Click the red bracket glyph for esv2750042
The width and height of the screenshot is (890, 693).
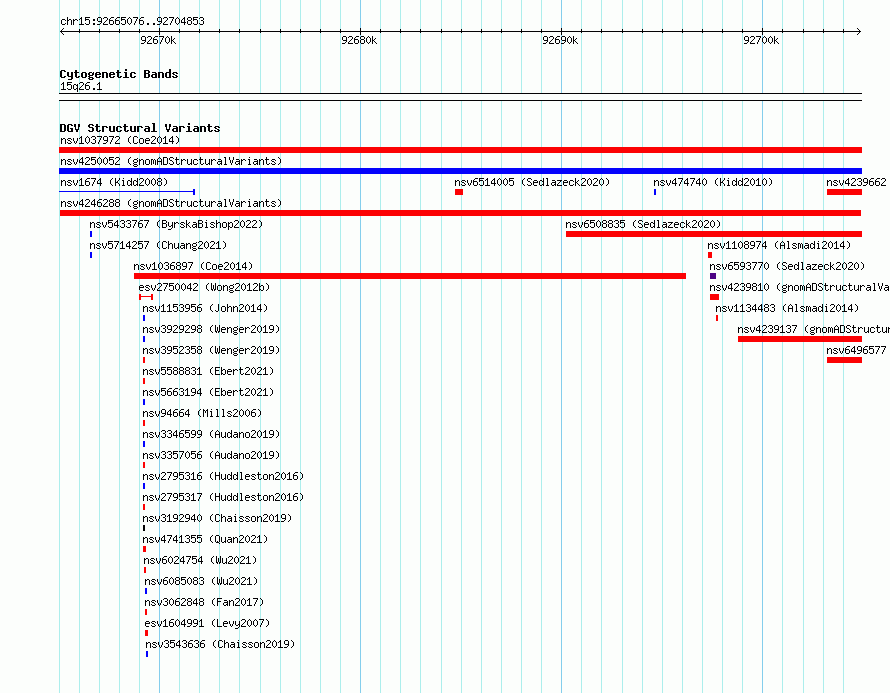pyautogui.click(x=146, y=297)
